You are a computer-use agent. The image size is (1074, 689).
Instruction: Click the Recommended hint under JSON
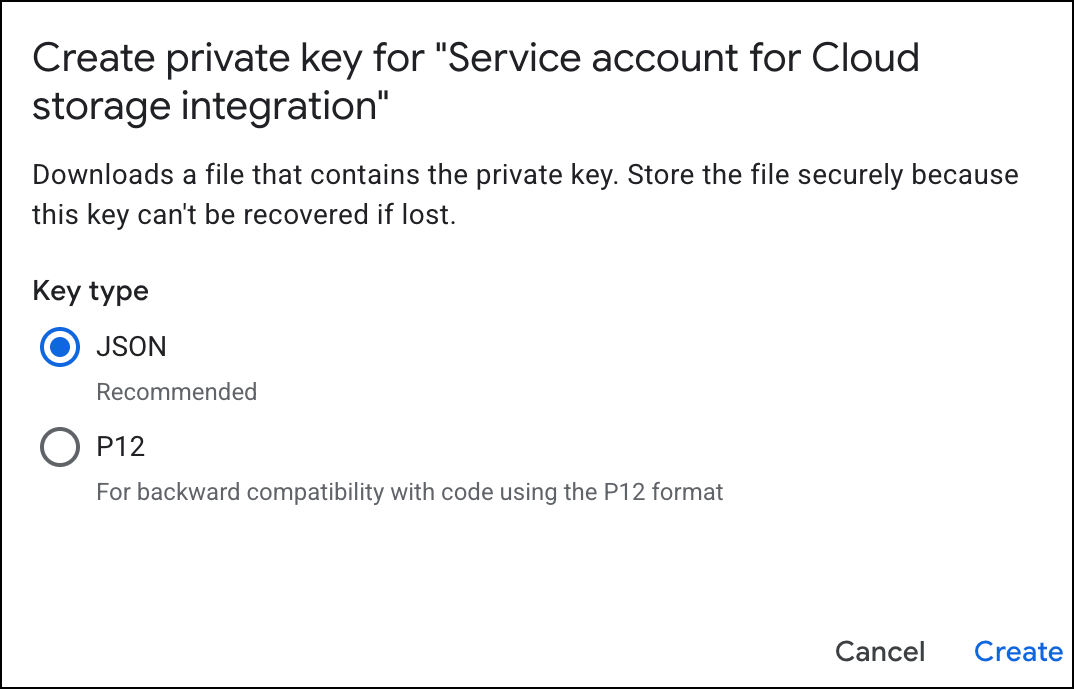point(176,392)
